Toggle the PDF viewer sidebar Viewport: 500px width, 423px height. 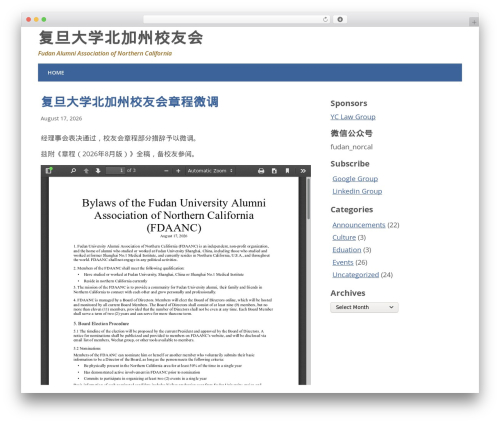(49, 170)
